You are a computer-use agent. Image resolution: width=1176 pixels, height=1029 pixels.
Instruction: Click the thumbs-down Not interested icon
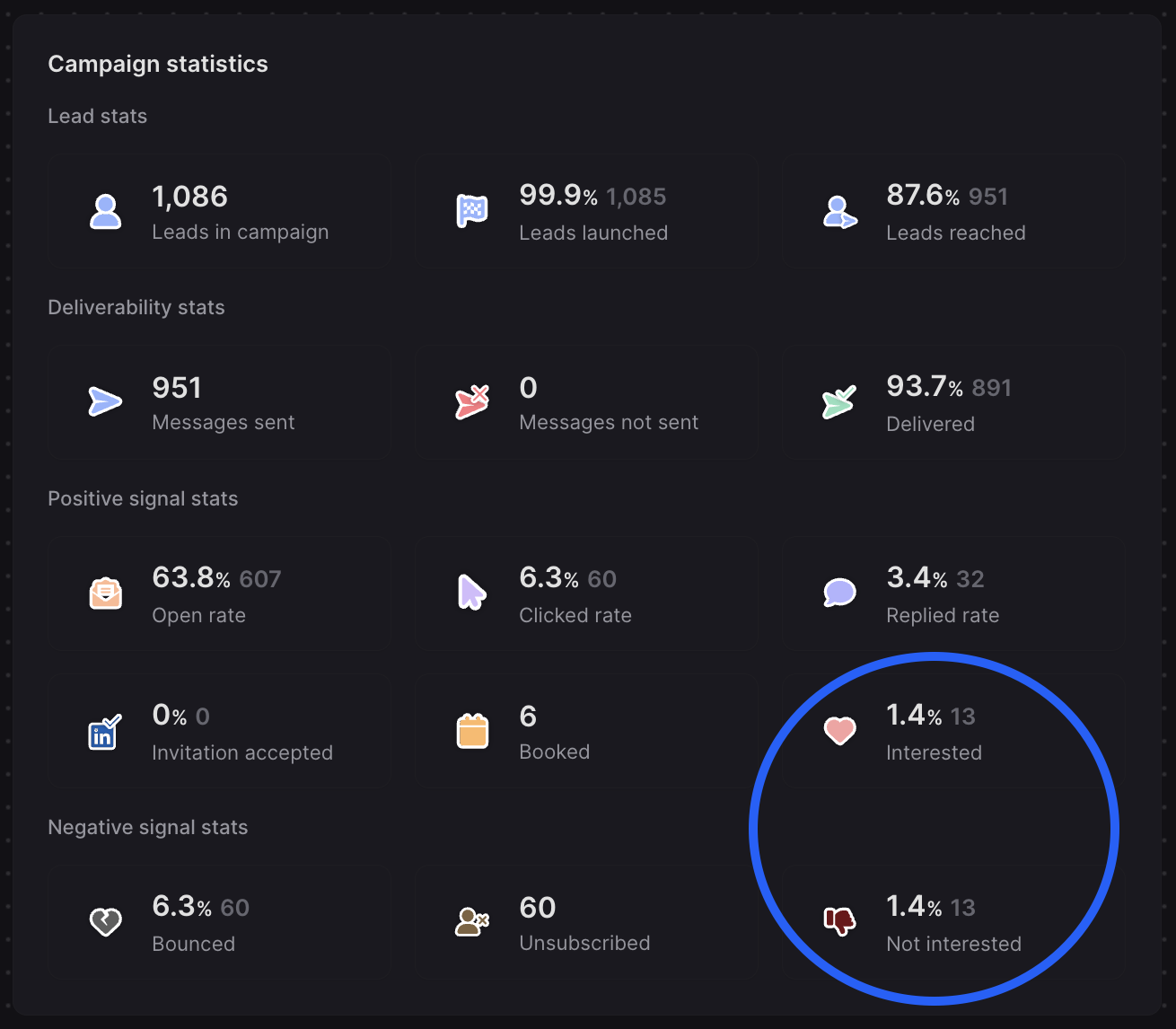840,922
